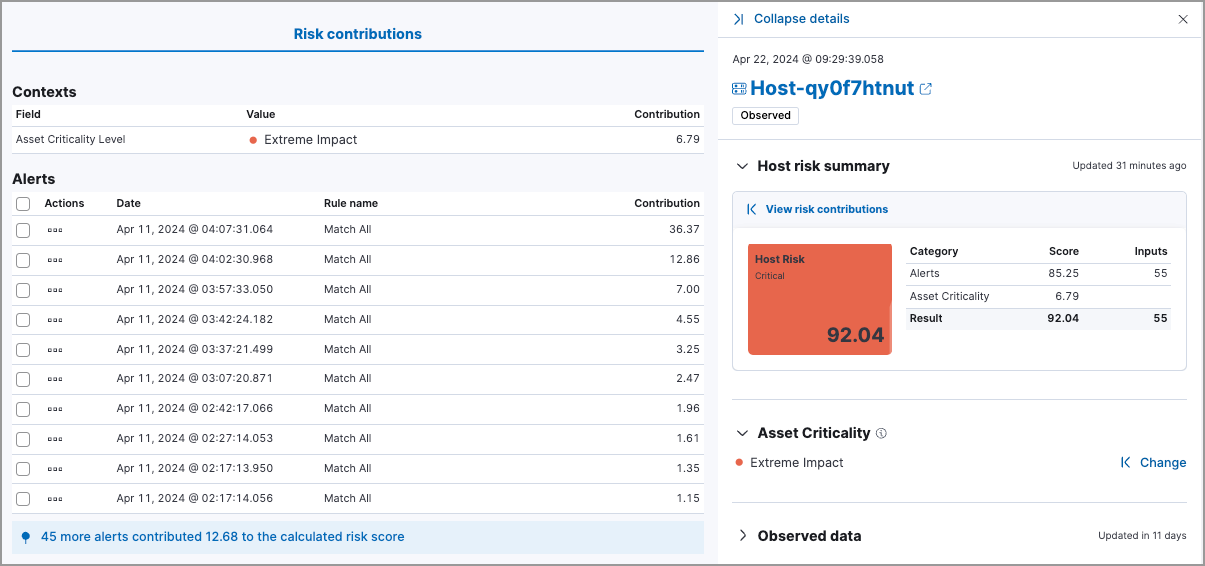Click the host icon beside Host-qy0f7htnut
This screenshot has height=566, width=1205.
pos(739,89)
